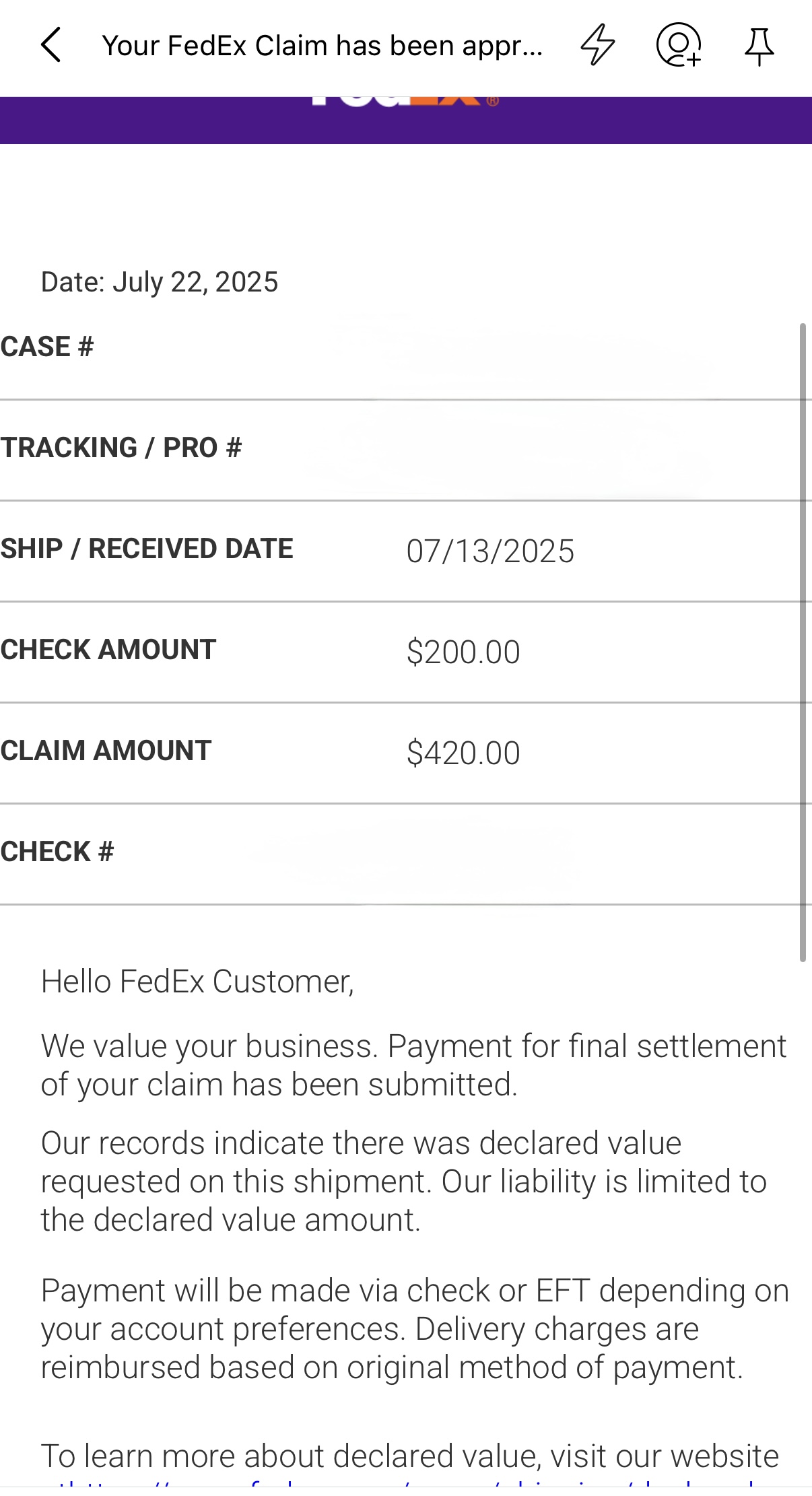
Task: Tap the CHECK # row label
Action: (x=57, y=852)
